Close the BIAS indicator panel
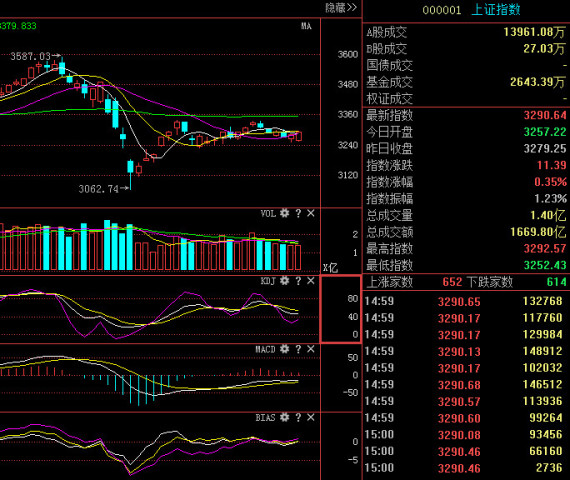The height and width of the screenshot is (480, 570). pos(311,417)
